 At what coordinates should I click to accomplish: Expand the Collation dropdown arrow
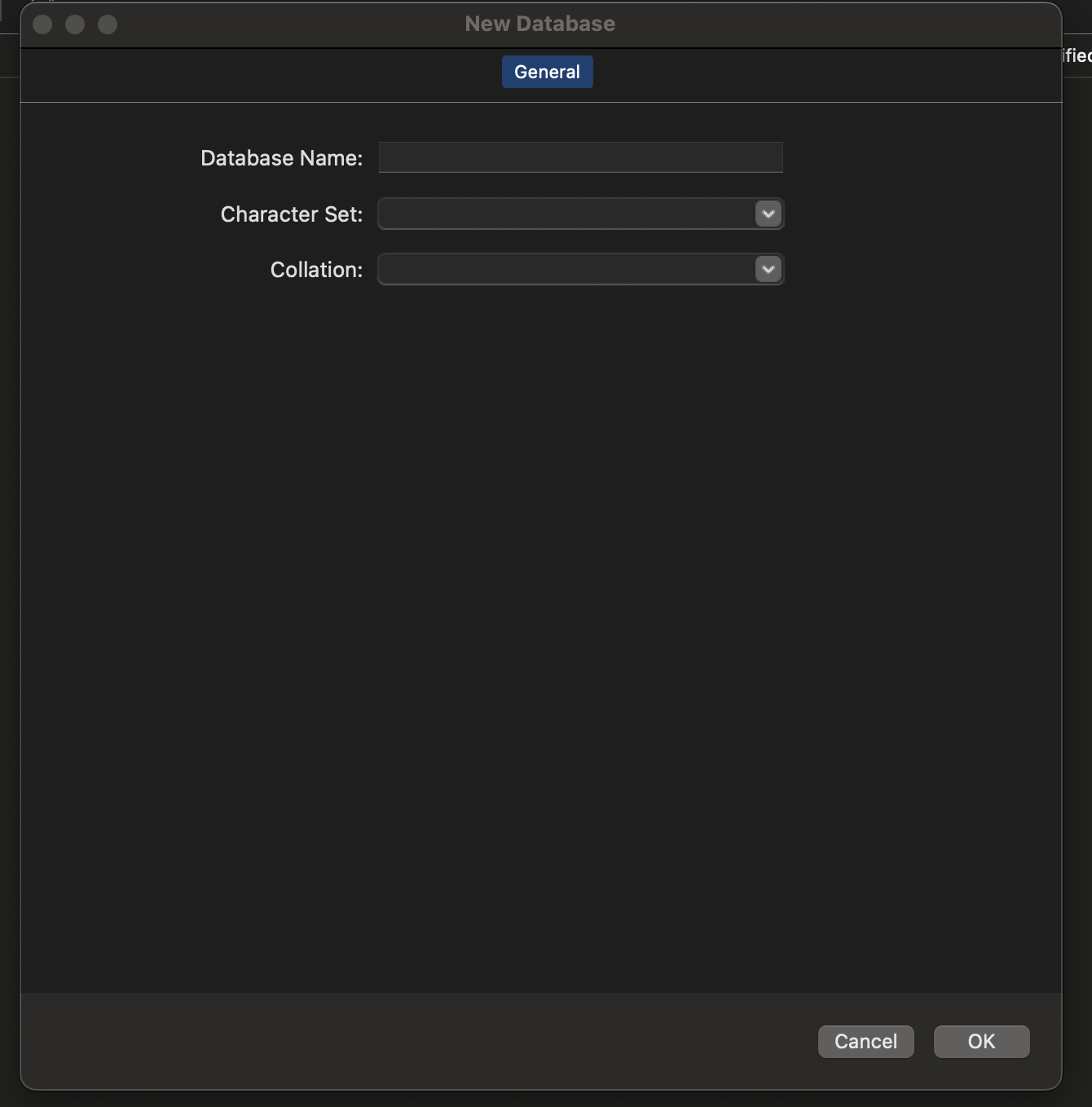click(768, 269)
